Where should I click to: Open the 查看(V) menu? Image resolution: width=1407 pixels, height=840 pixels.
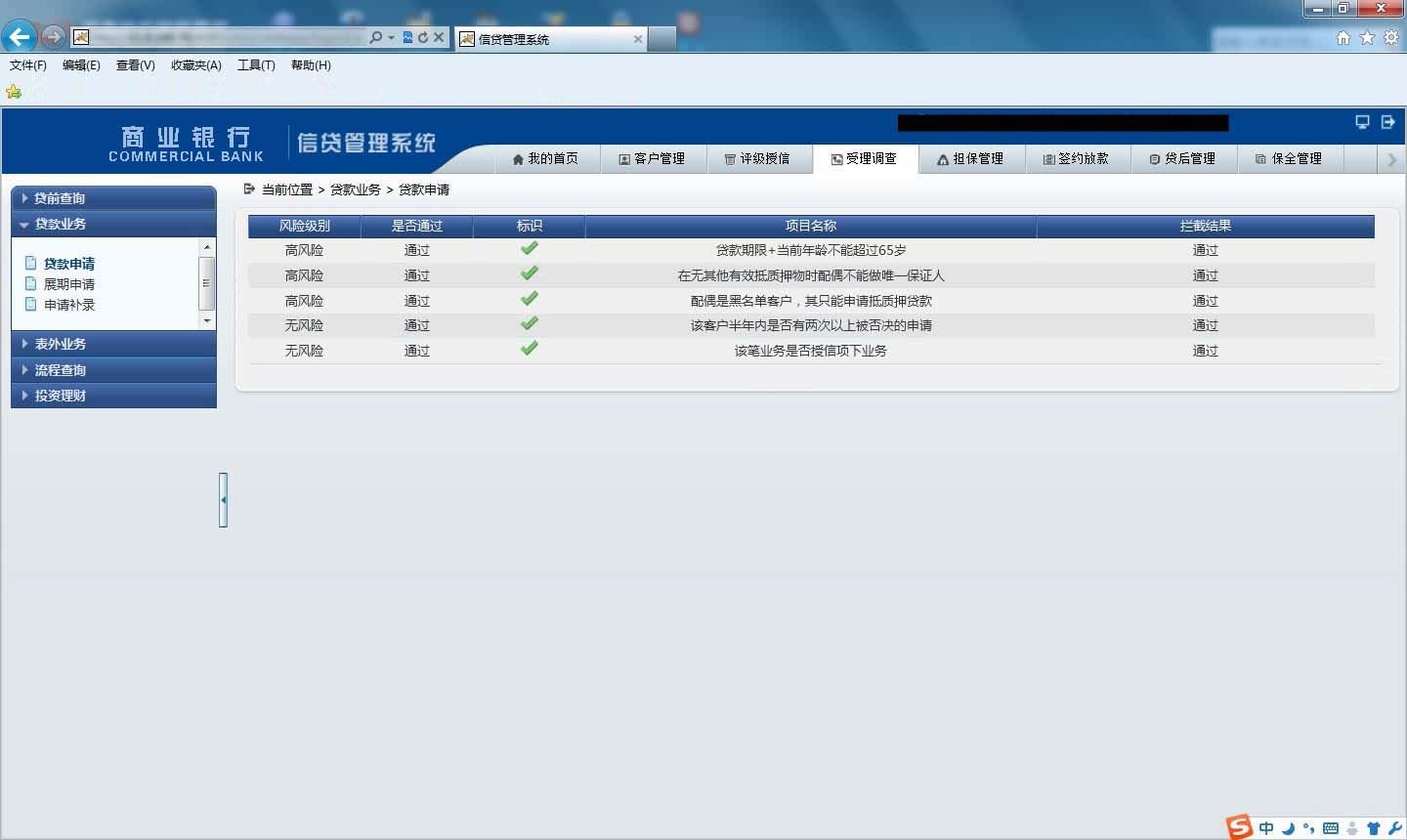(136, 65)
